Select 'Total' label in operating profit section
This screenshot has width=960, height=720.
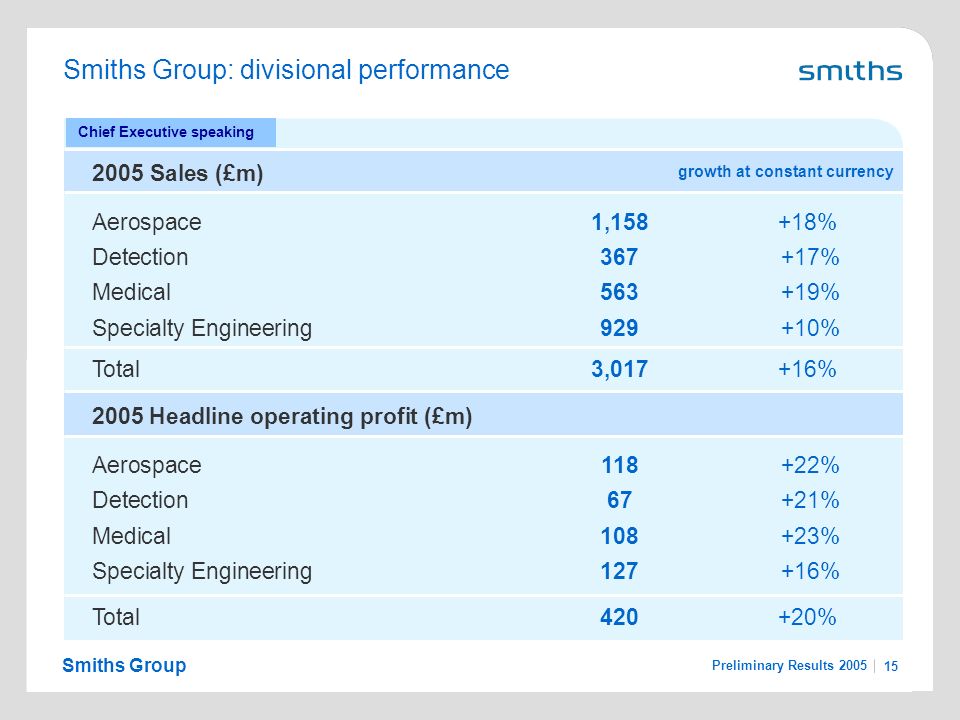(x=116, y=617)
